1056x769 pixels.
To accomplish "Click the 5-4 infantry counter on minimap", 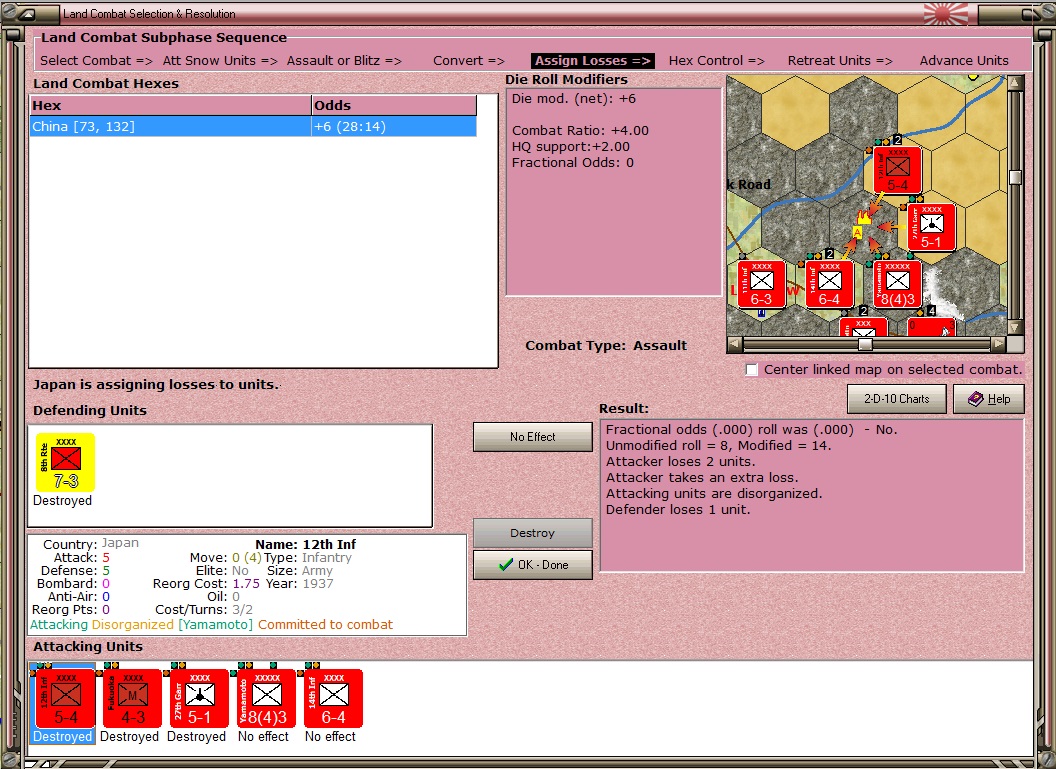I will [897, 171].
